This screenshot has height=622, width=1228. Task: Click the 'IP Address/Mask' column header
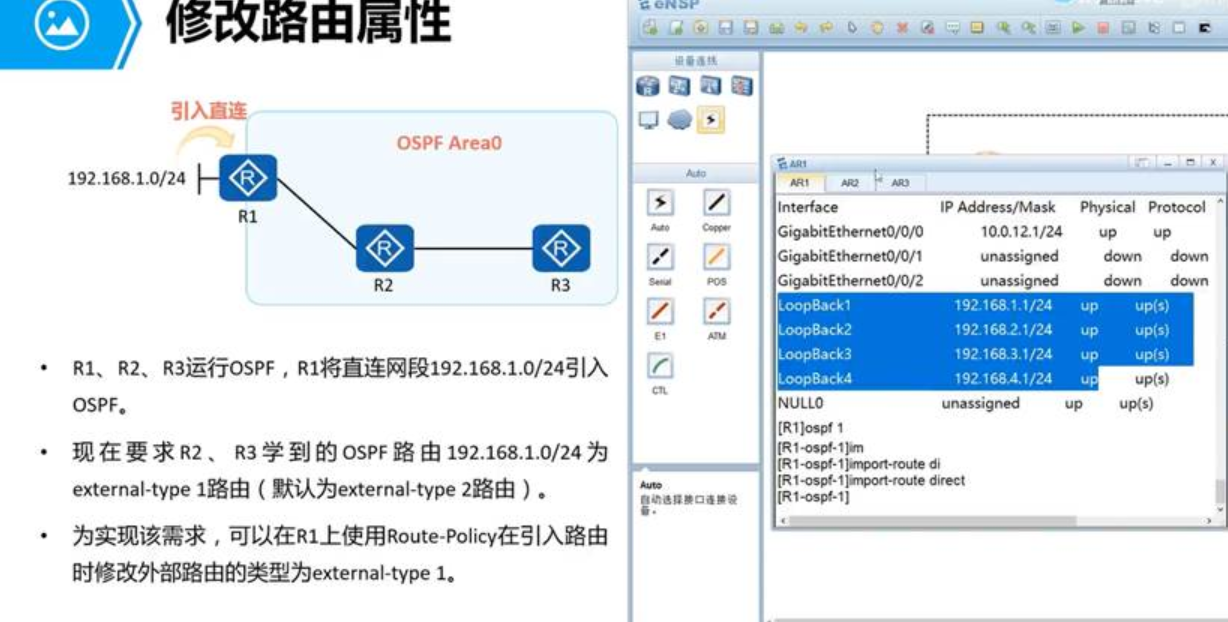[998, 207]
